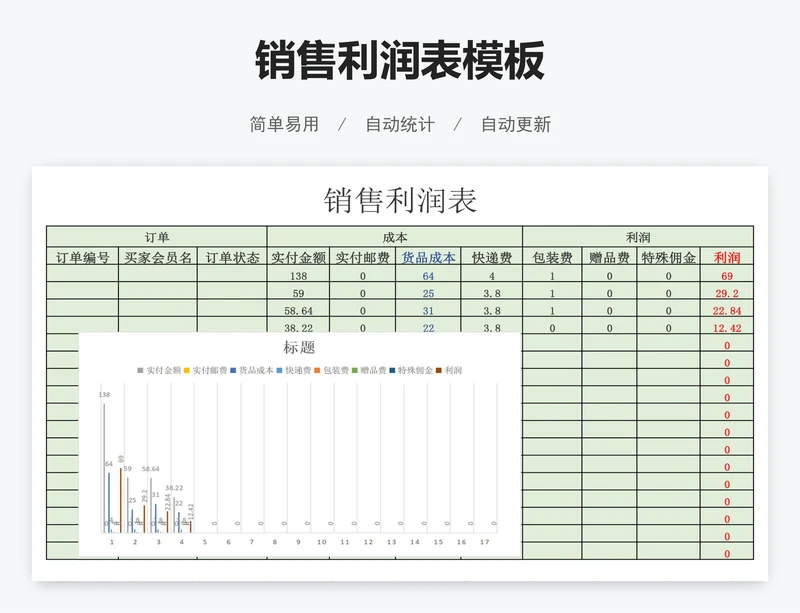Select the red profit cell showing 22.84
The image size is (800, 613).
point(727,311)
